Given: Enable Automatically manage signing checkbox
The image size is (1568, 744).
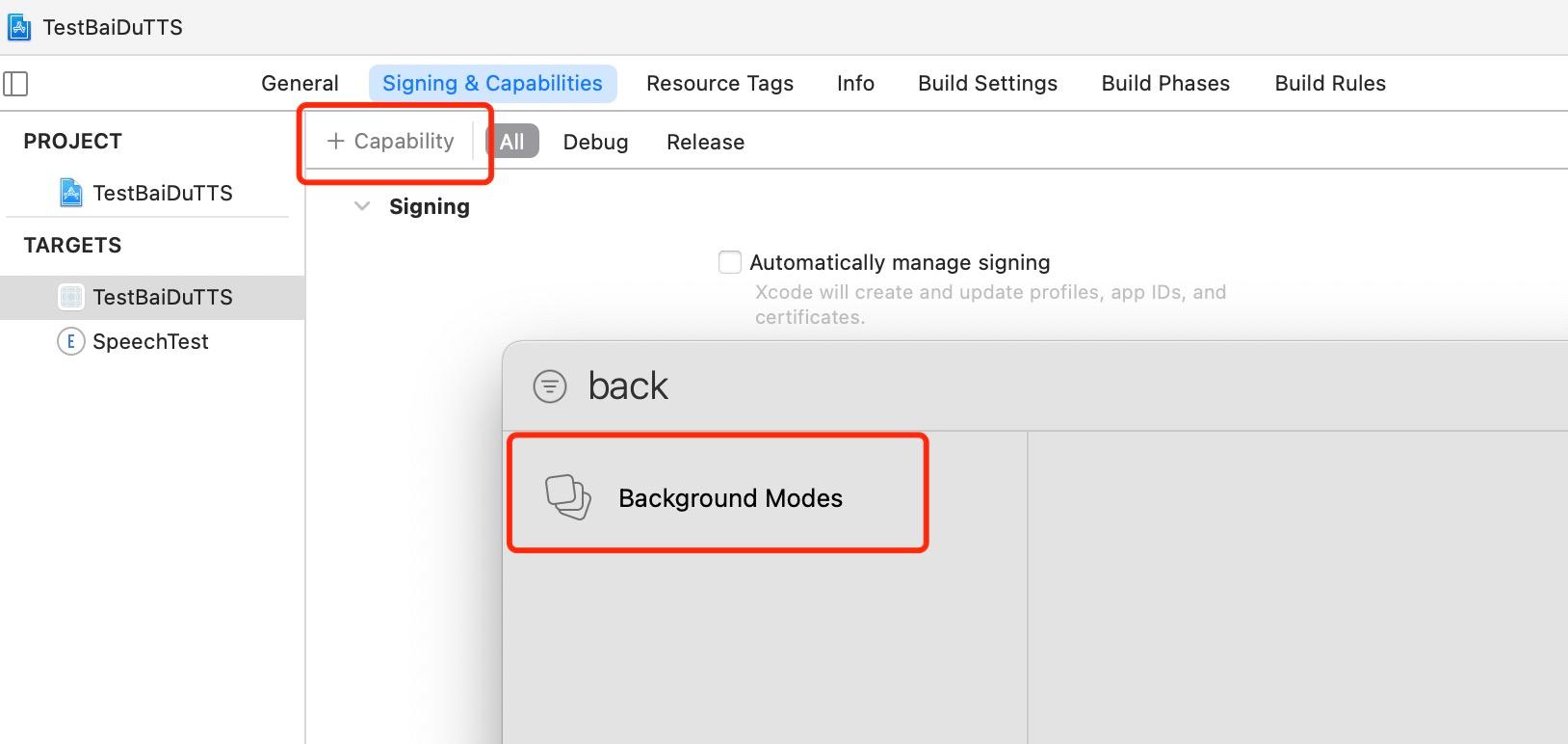Looking at the screenshot, I should pos(730,262).
